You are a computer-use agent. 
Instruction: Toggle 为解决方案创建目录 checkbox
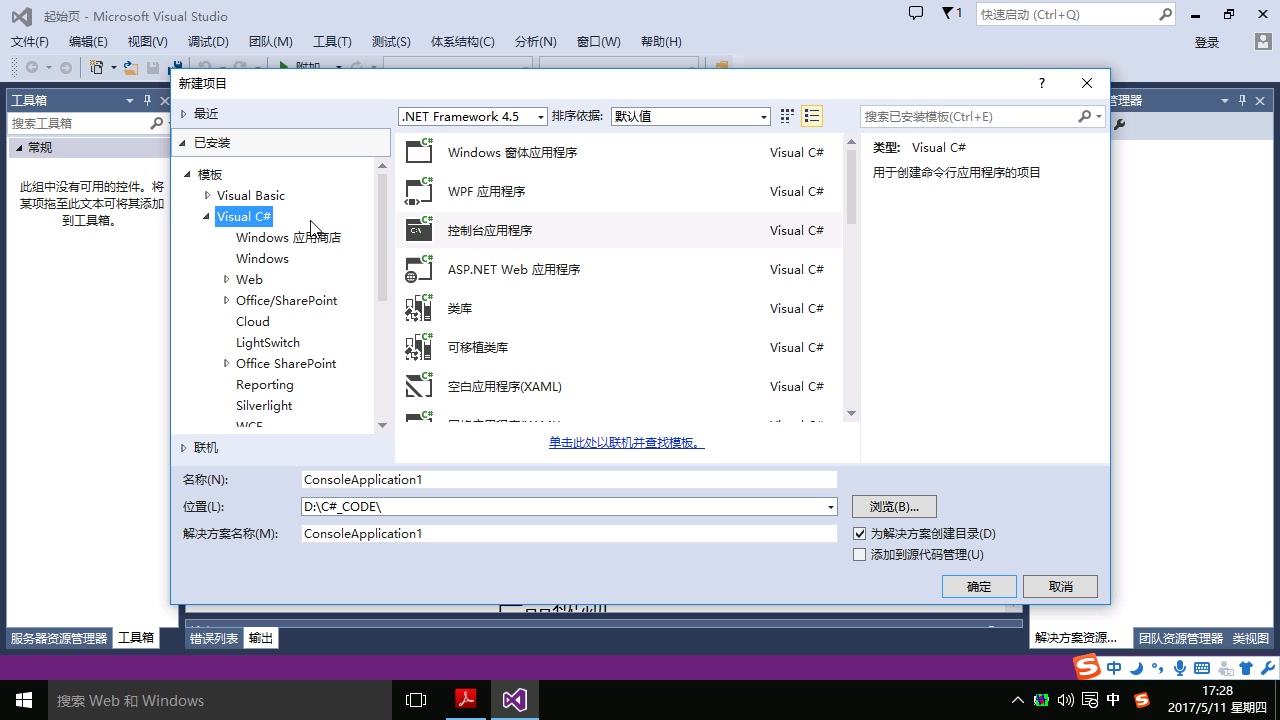coord(859,534)
